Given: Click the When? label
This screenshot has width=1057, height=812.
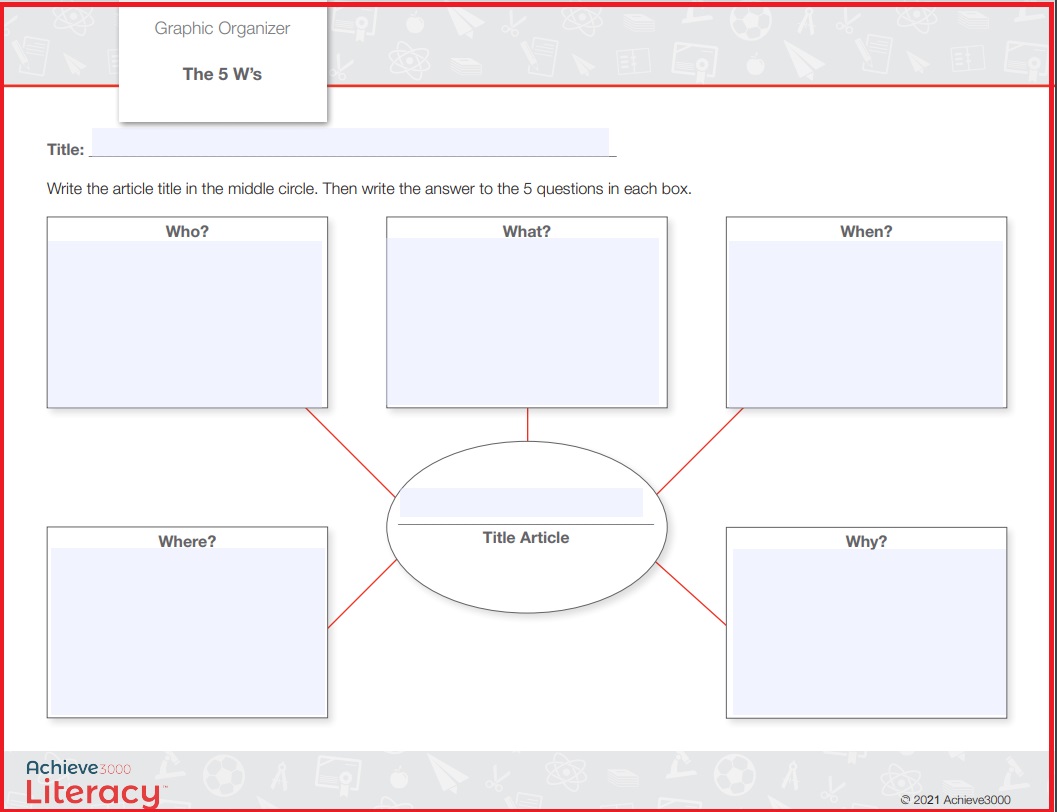Looking at the screenshot, I should [x=866, y=231].
